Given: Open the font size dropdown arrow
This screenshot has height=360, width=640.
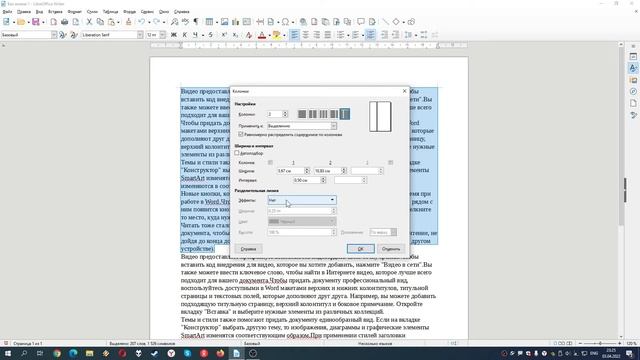Looking at the screenshot, I should [162, 35].
